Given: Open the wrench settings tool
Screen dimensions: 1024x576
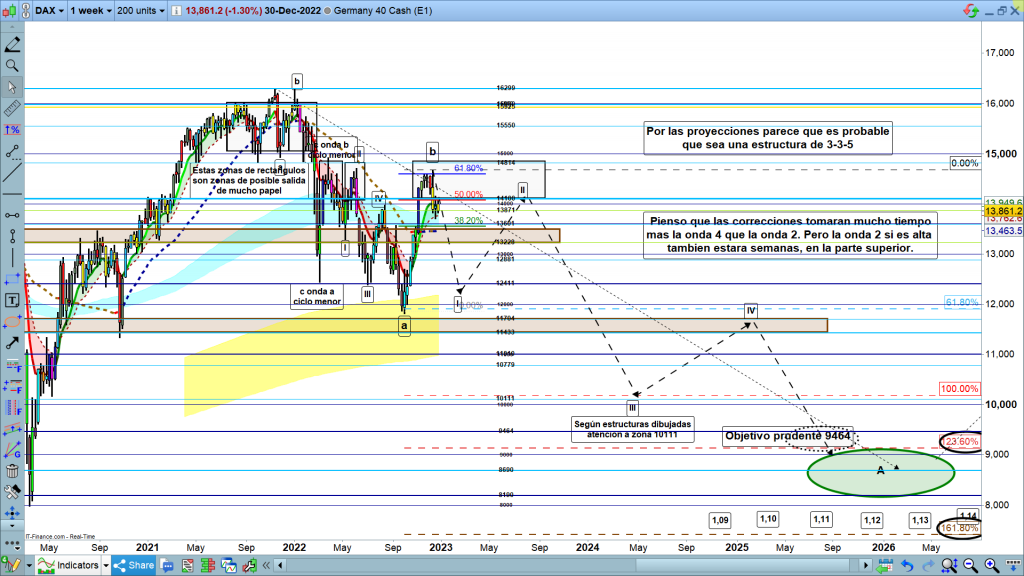Looking at the screenshot, I should 11,492.
